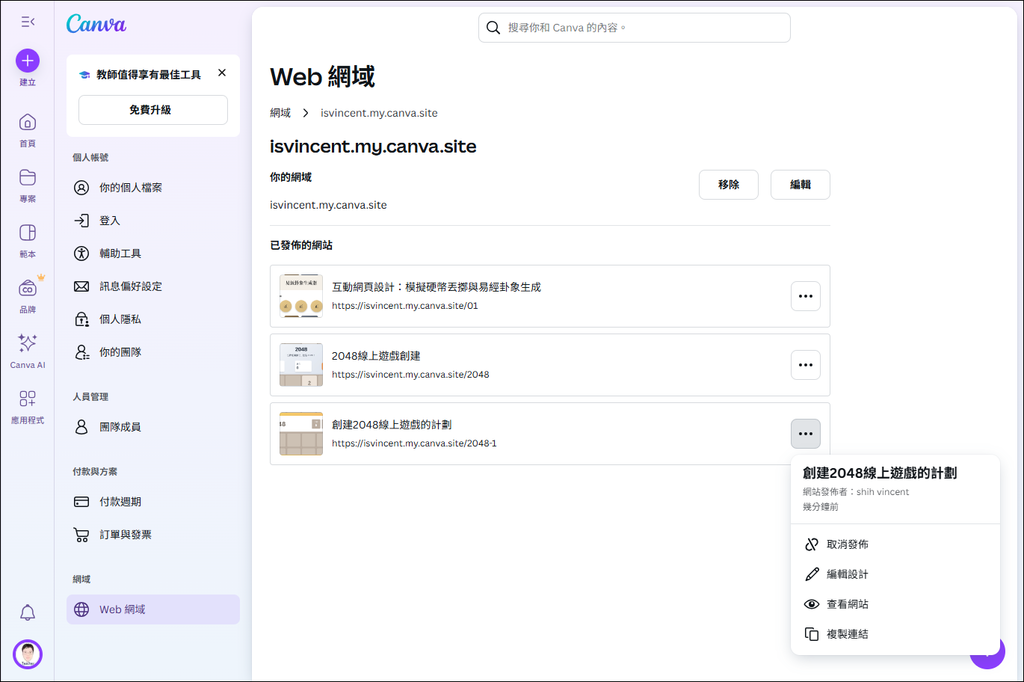Open 你的團隊 settings
Image resolution: width=1024 pixels, height=682 pixels.
tap(153, 352)
